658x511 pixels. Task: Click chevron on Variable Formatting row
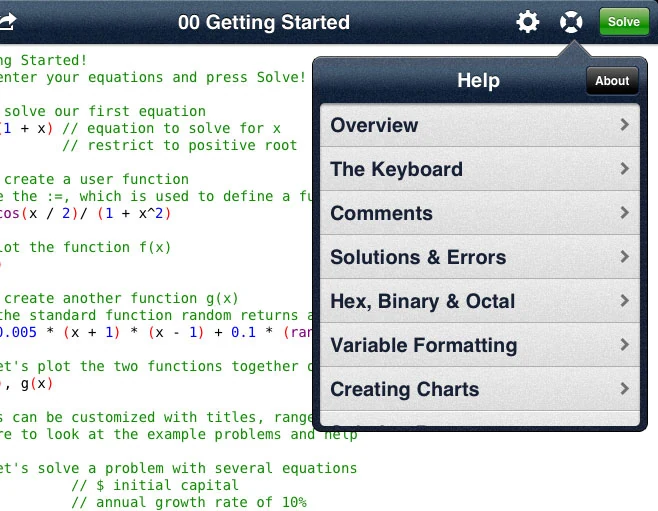pyautogui.click(x=624, y=345)
